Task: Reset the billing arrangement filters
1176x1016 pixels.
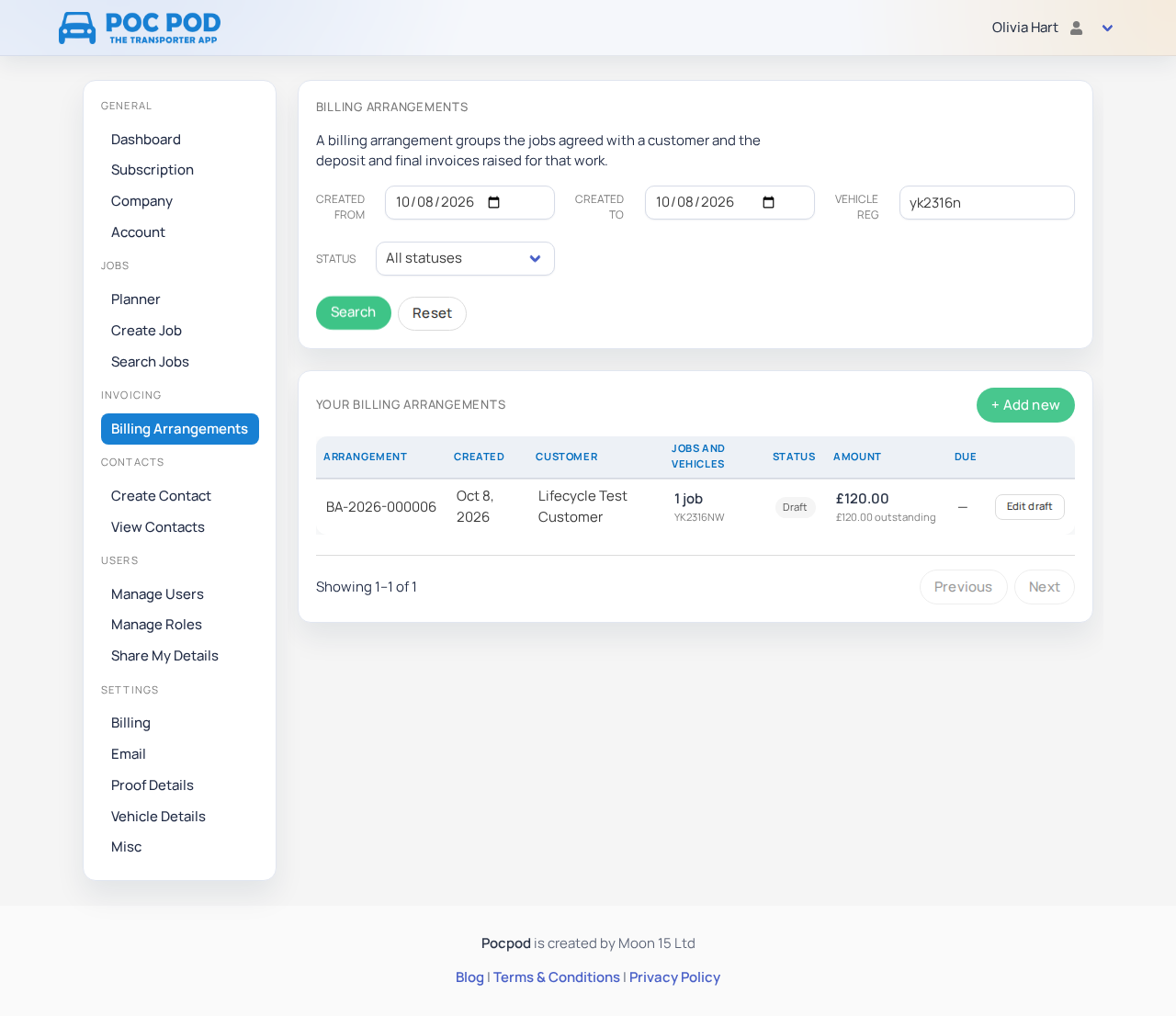Action: tap(432, 313)
